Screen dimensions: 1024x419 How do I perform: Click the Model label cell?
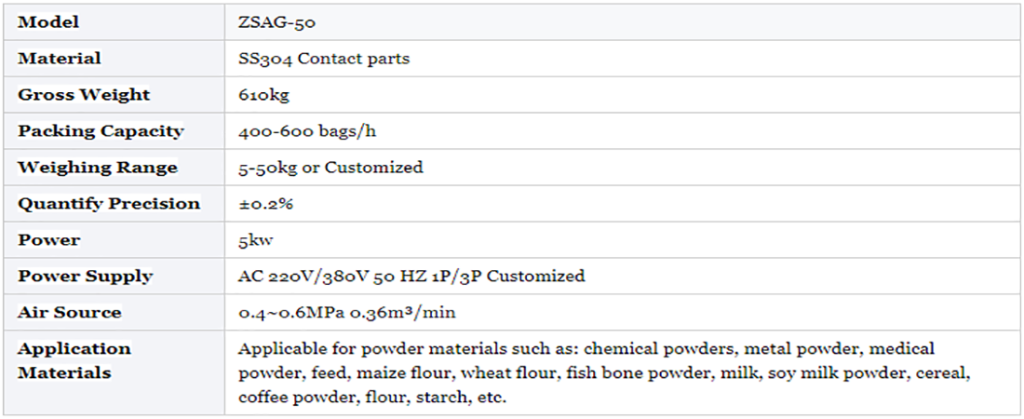click(x=48, y=22)
